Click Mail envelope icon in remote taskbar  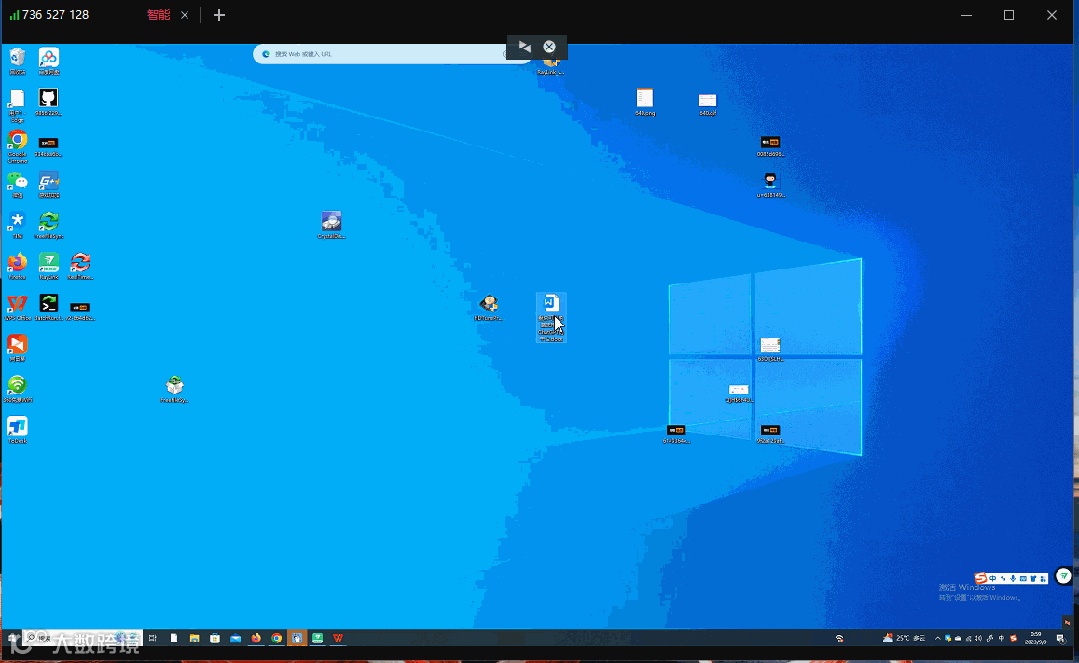tap(235, 638)
